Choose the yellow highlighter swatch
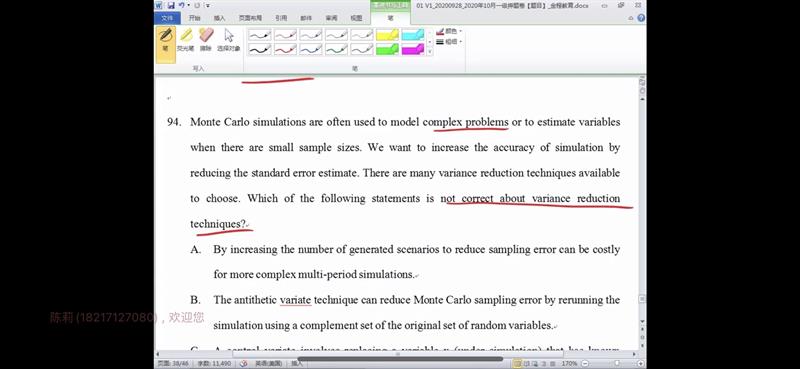 (x=387, y=35)
